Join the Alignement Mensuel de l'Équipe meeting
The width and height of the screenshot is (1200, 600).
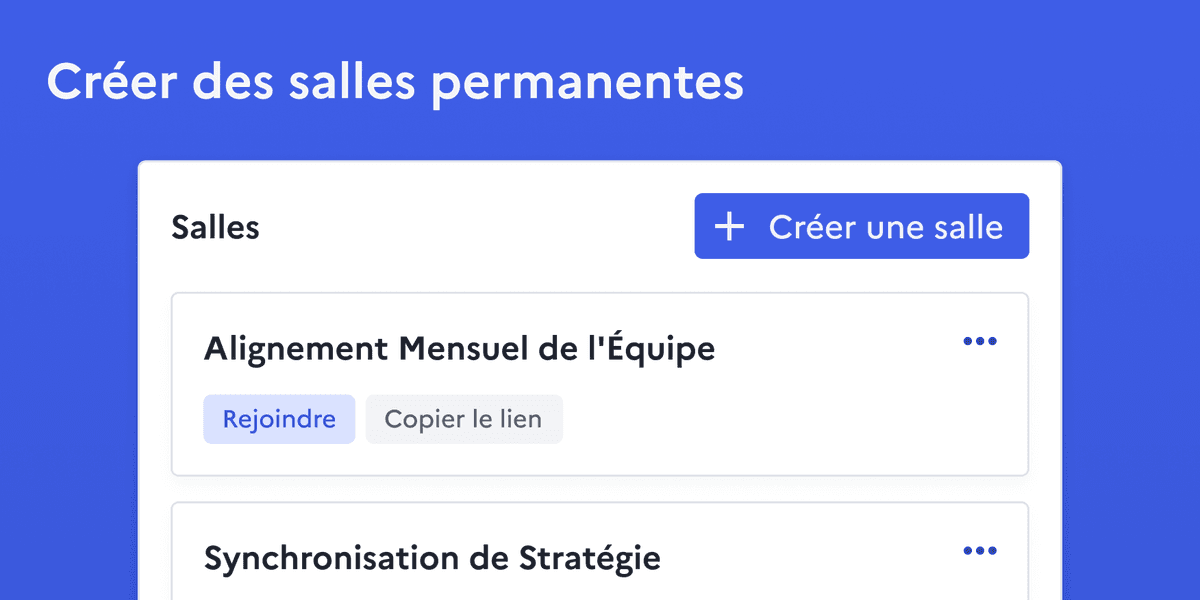click(279, 419)
